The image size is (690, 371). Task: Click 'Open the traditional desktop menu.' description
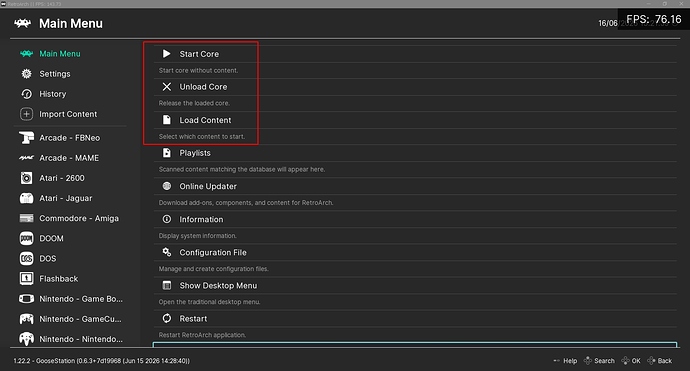pos(209,302)
